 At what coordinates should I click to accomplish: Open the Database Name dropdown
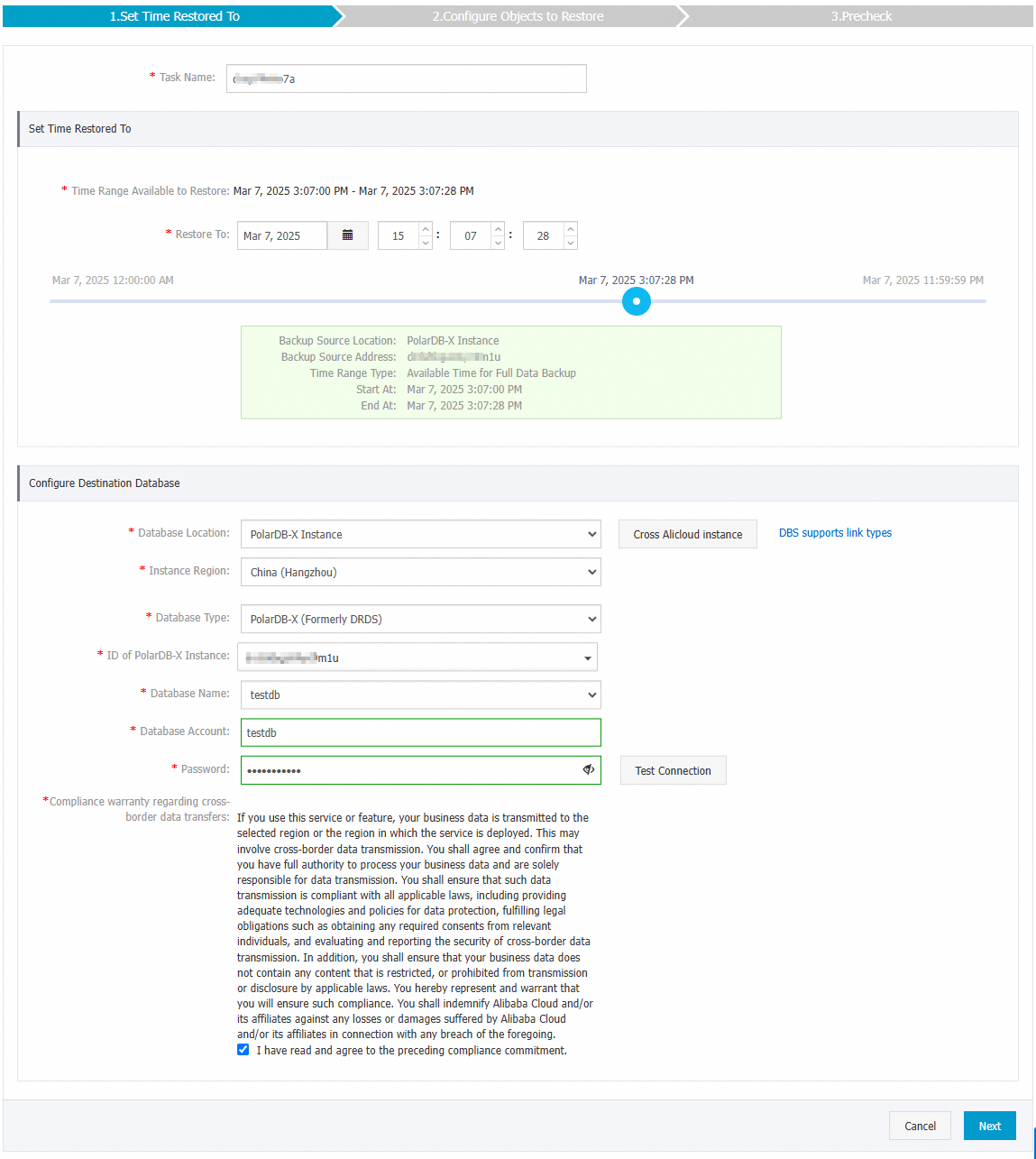pyautogui.click(x=421, y=694)
